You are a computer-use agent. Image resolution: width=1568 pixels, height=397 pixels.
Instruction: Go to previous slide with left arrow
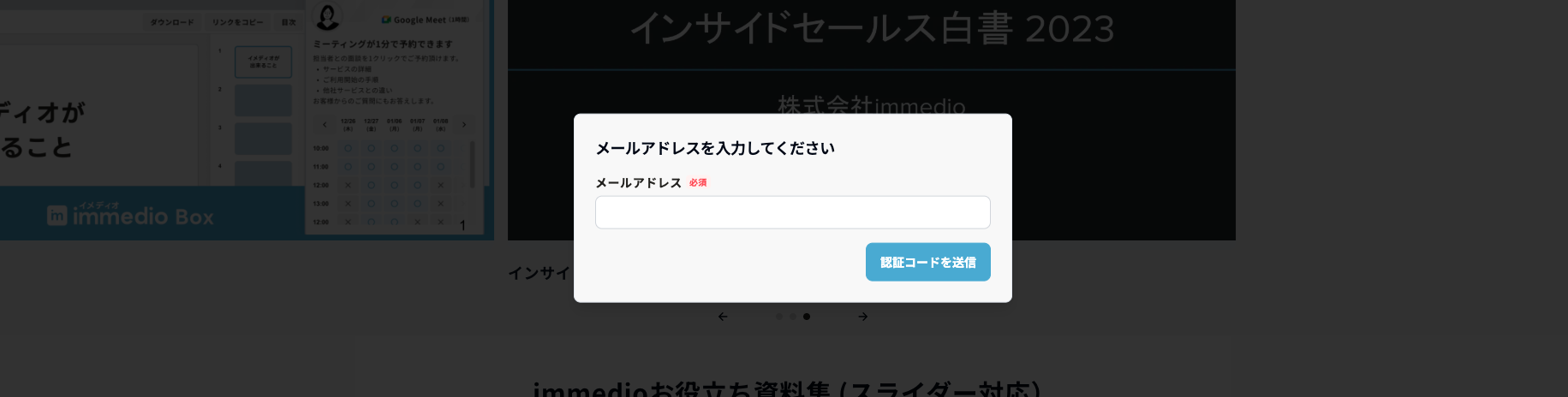(x=723, y=317)
